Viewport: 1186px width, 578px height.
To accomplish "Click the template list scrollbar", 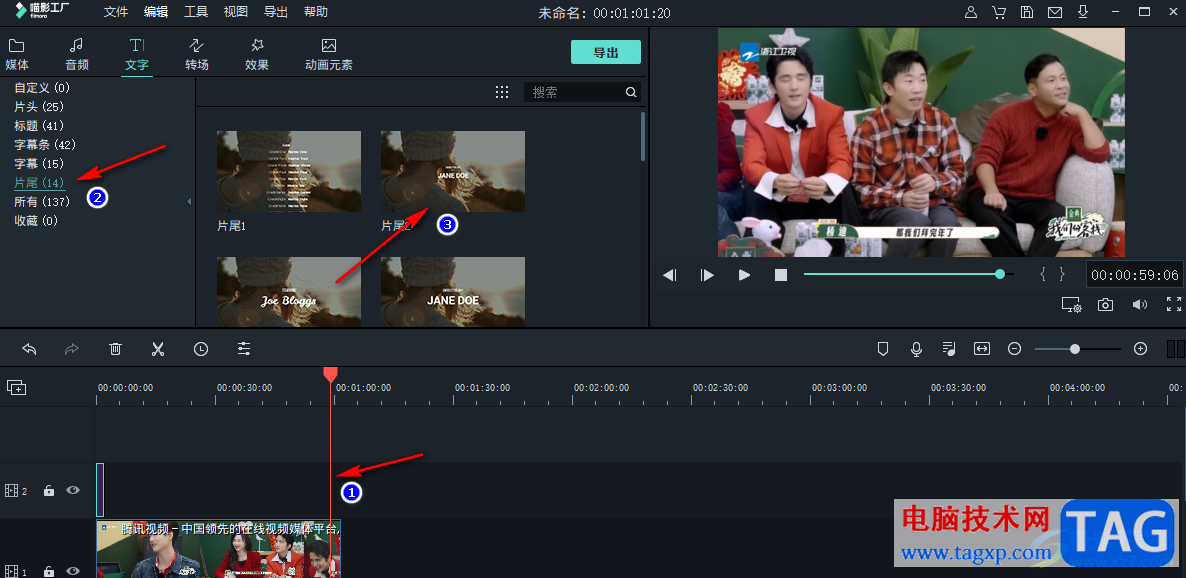I will click(x=644, y=136).
